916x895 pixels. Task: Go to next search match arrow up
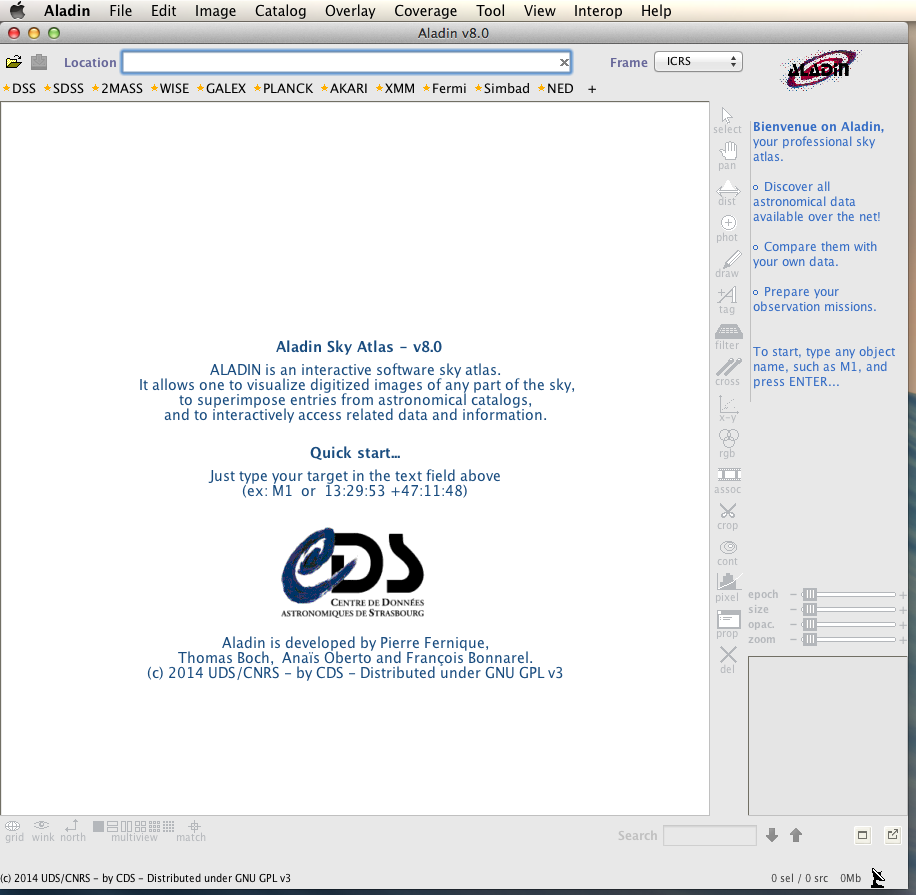pyautogui.click(x=796, y=835)
